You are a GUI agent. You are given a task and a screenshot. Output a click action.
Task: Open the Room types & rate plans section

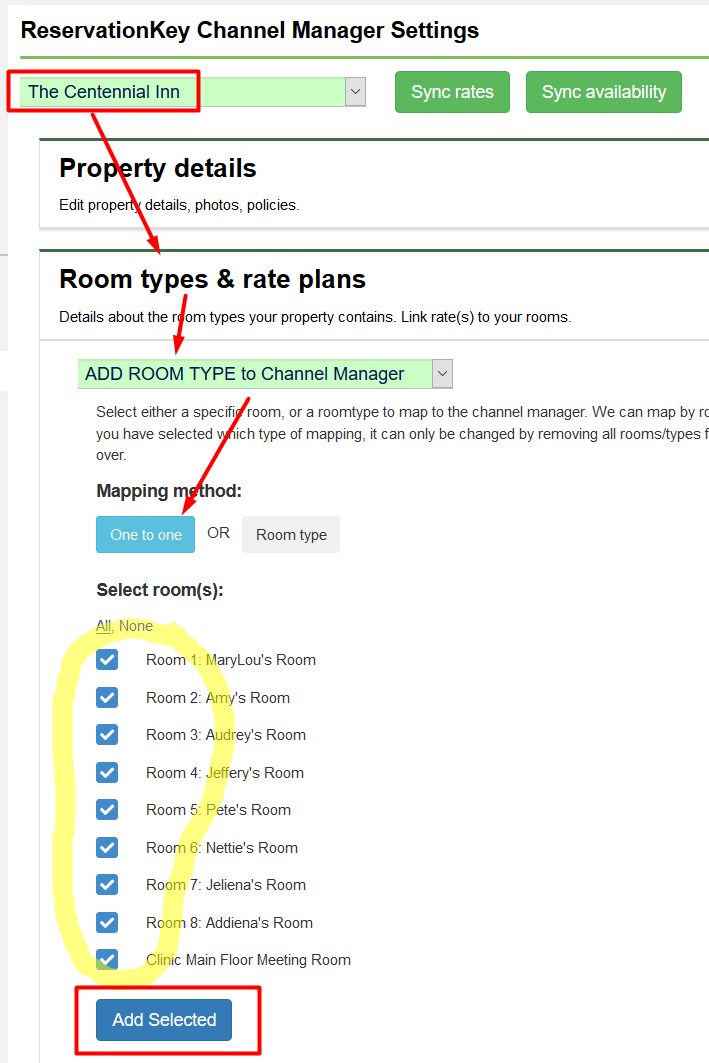[212, 279]
